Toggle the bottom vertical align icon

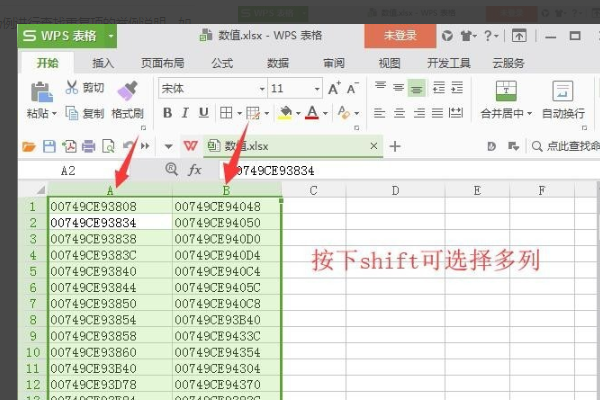pos(416,88)
